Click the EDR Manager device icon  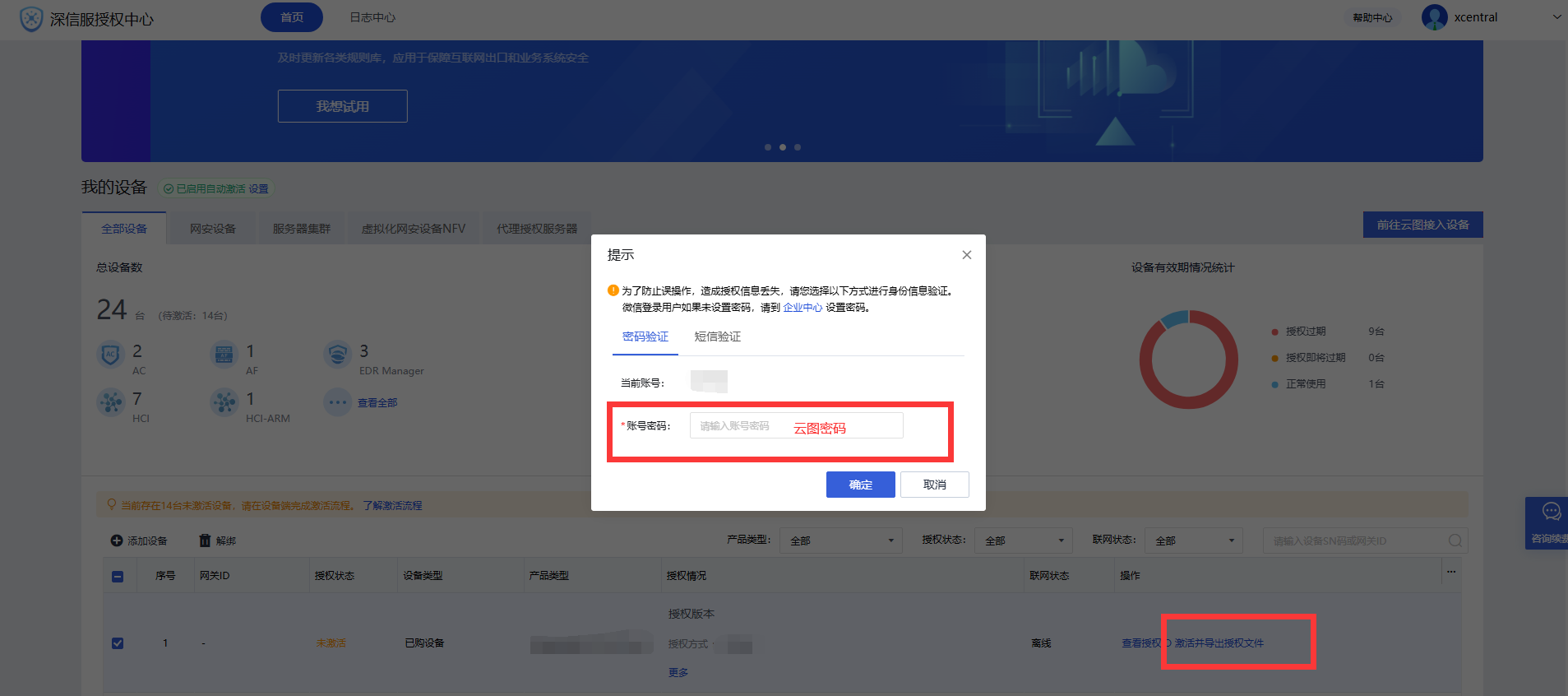pos(337,355)
